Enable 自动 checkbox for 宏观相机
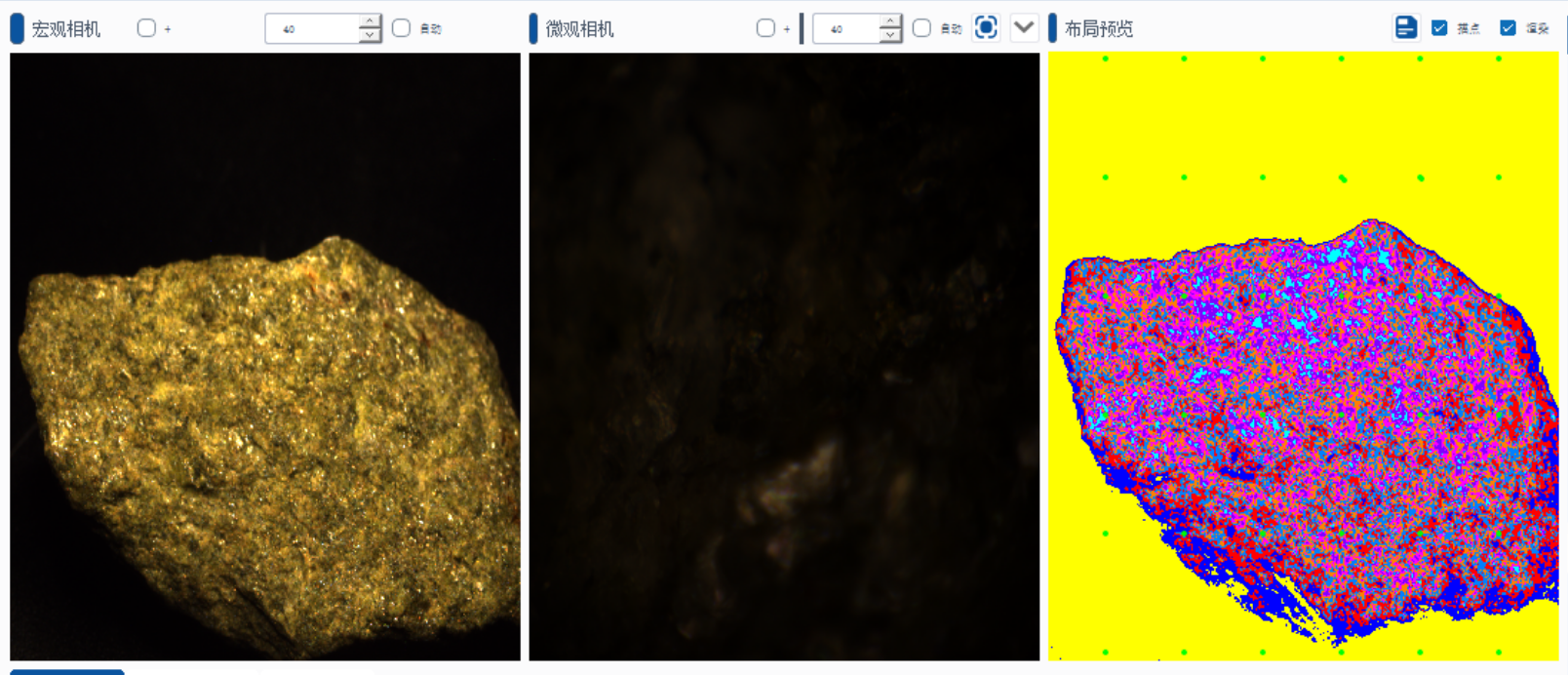 coord(401,28)
